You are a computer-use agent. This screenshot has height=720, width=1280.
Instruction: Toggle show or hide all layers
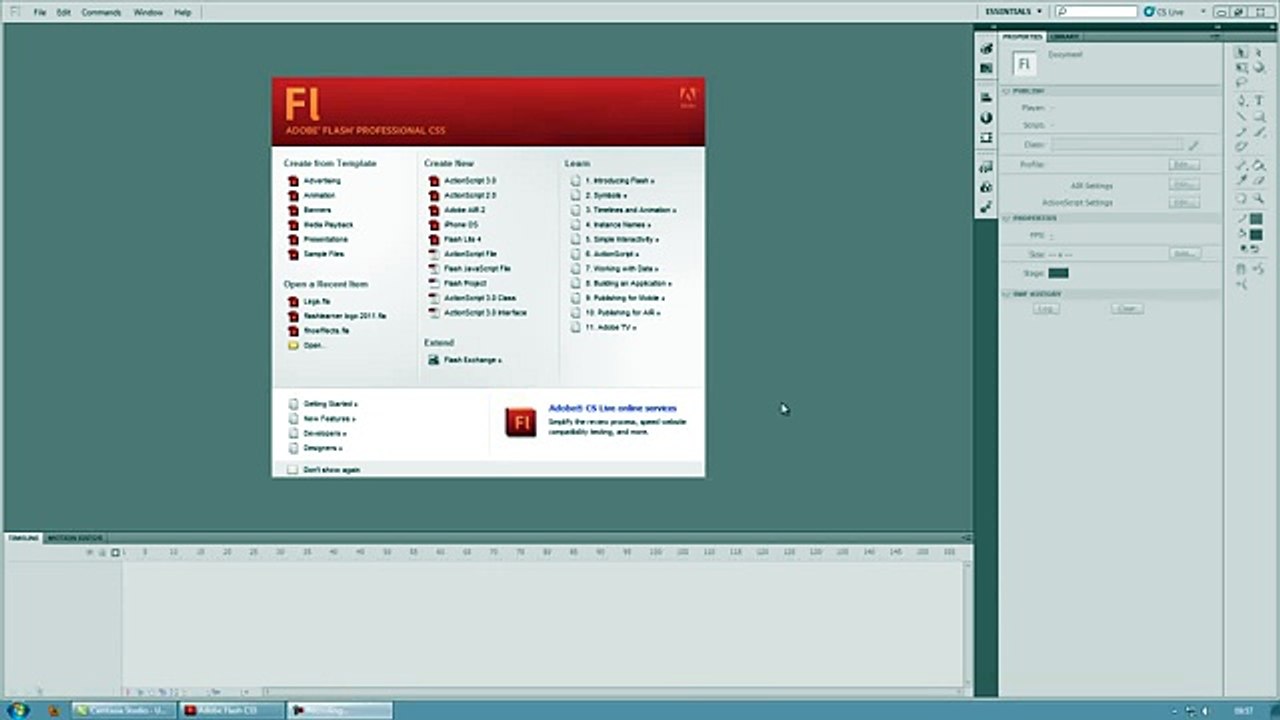[x=88, y=552]
